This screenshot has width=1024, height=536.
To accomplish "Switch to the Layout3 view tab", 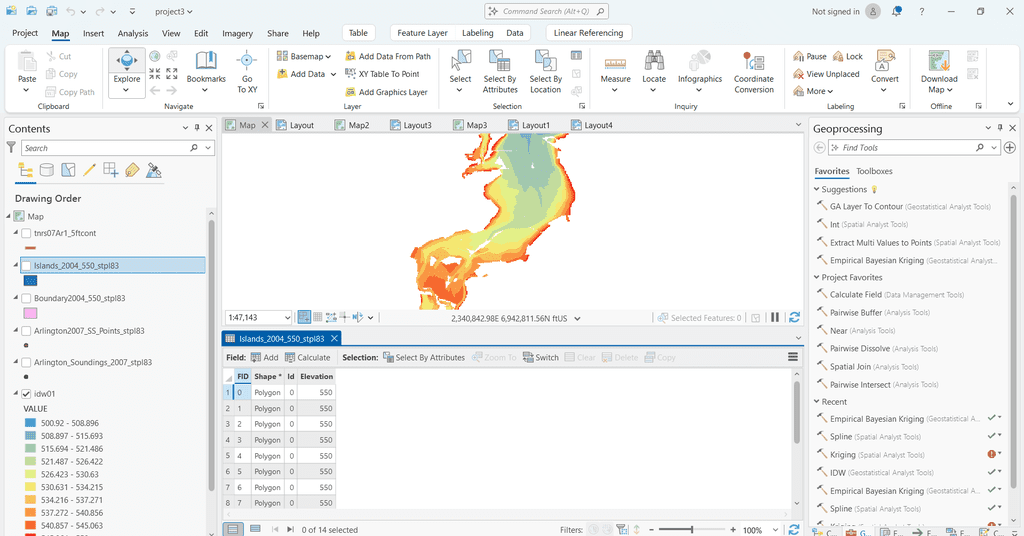I will tap(411, 125).
